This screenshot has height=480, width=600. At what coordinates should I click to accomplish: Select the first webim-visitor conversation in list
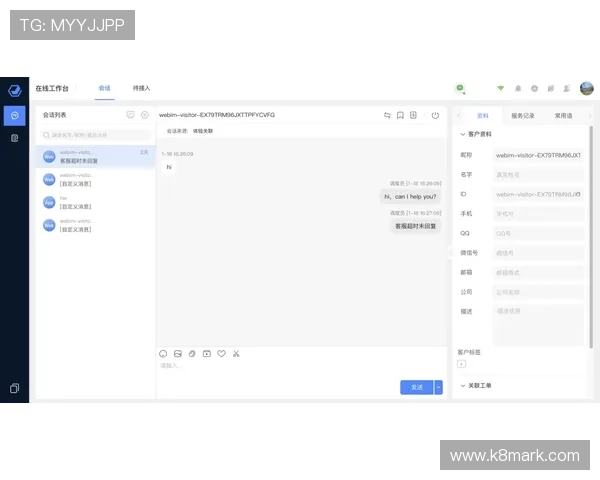95,156
